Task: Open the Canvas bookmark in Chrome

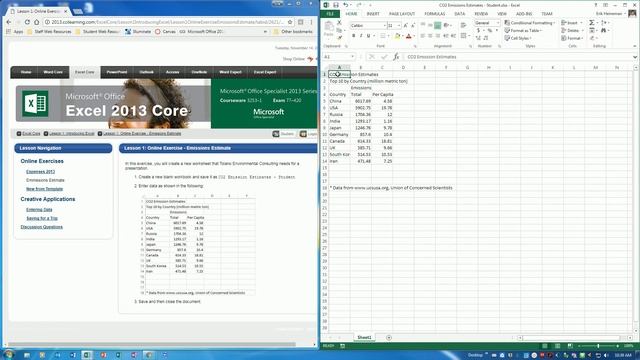Action: coord(166,32)
